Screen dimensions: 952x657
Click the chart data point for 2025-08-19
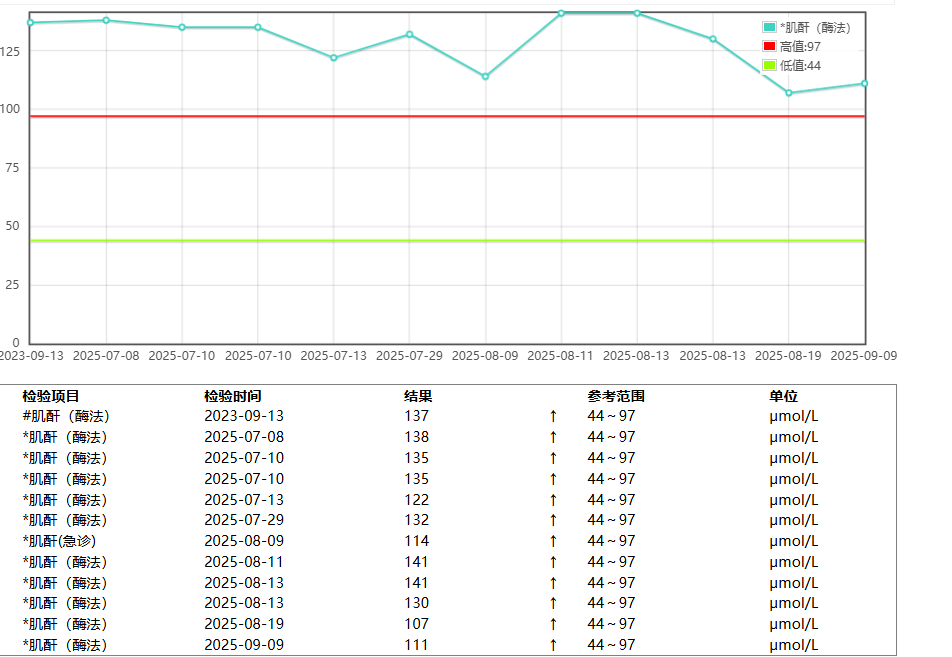[789, 93]
